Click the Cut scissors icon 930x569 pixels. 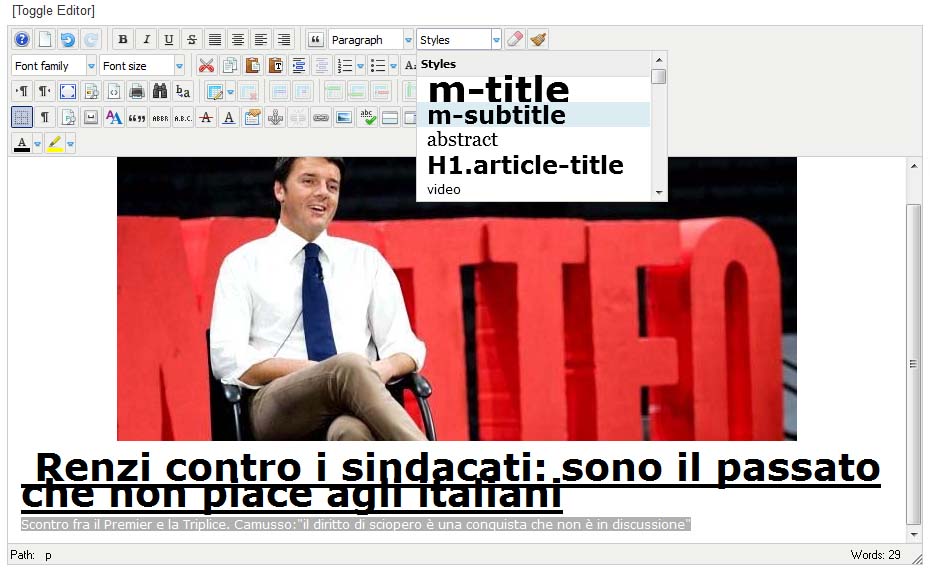click(206, 66)
